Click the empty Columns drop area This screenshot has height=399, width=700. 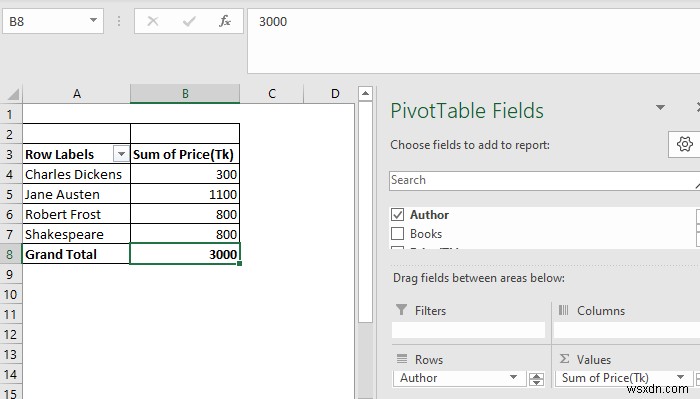627,330
